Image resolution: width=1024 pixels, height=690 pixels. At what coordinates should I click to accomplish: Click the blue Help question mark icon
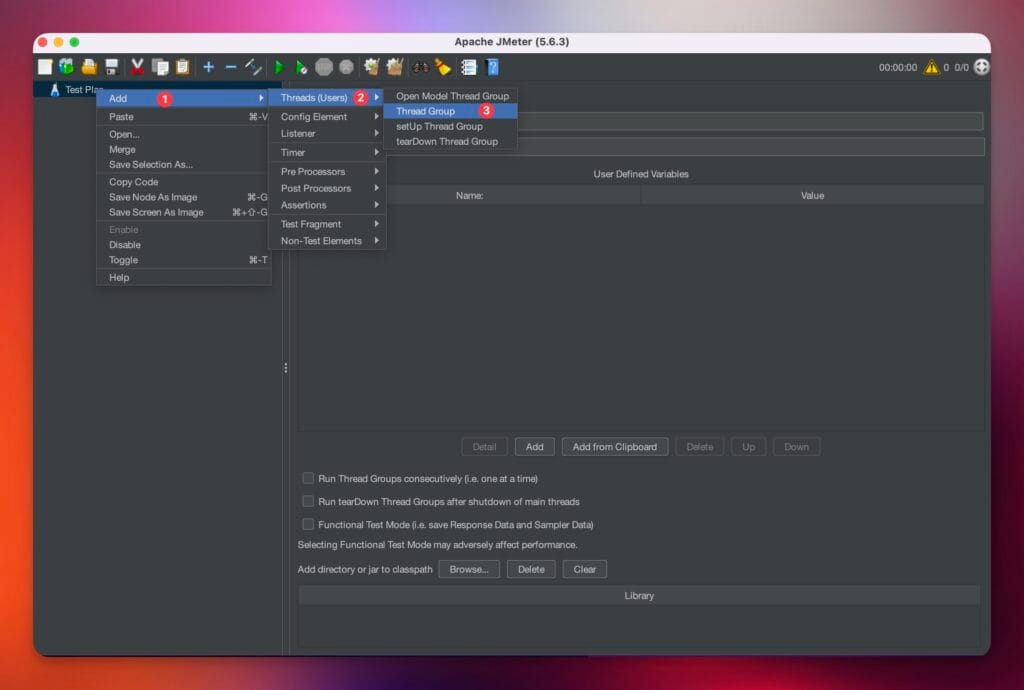[492, 67]
